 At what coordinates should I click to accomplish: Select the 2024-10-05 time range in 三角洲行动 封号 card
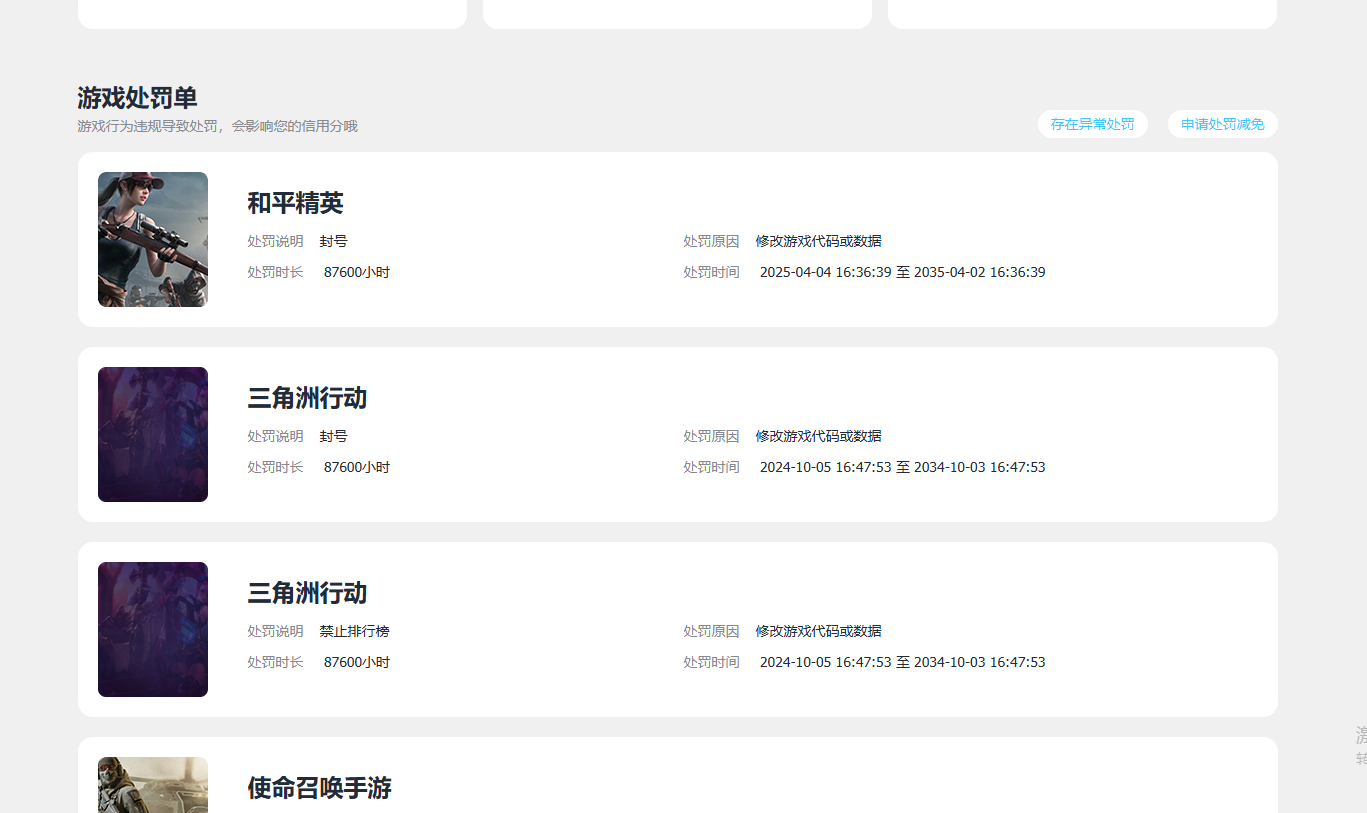point(903,467)
